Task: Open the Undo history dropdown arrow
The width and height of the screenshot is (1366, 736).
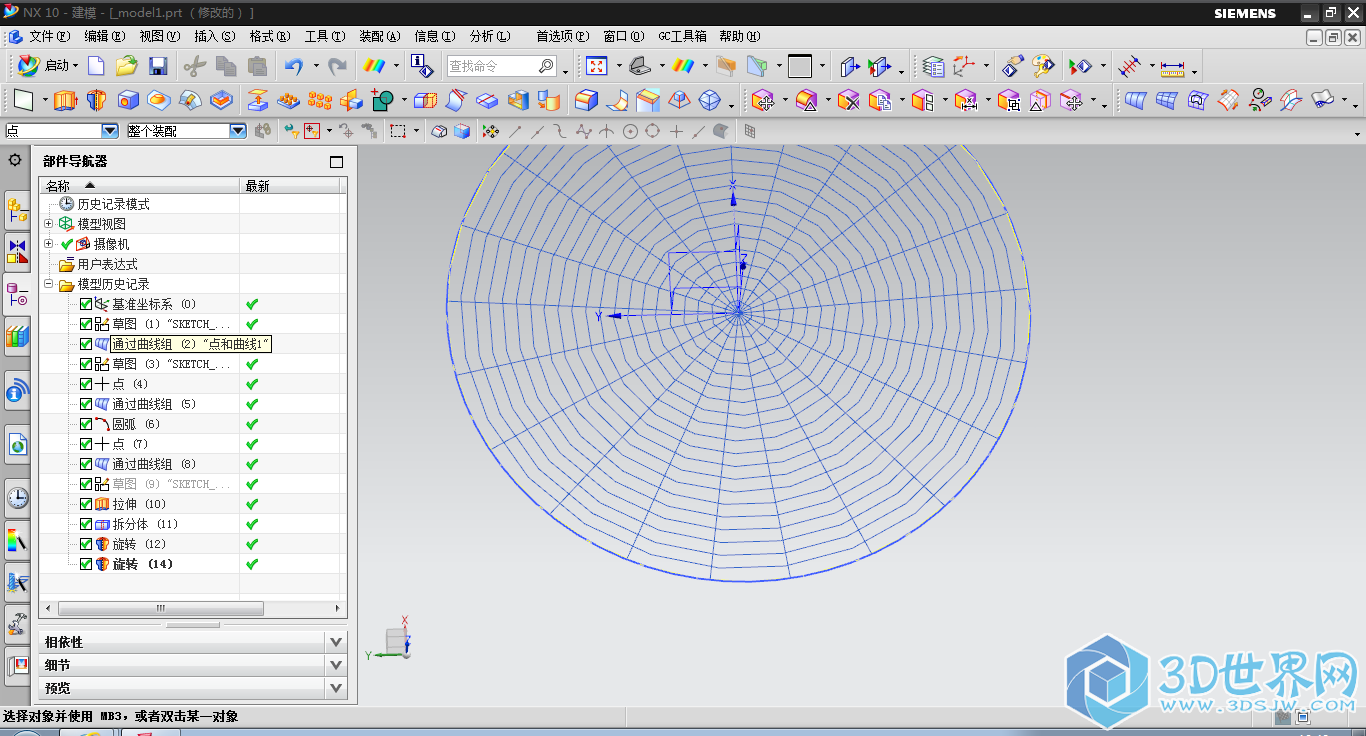Action: coord(316,67)
